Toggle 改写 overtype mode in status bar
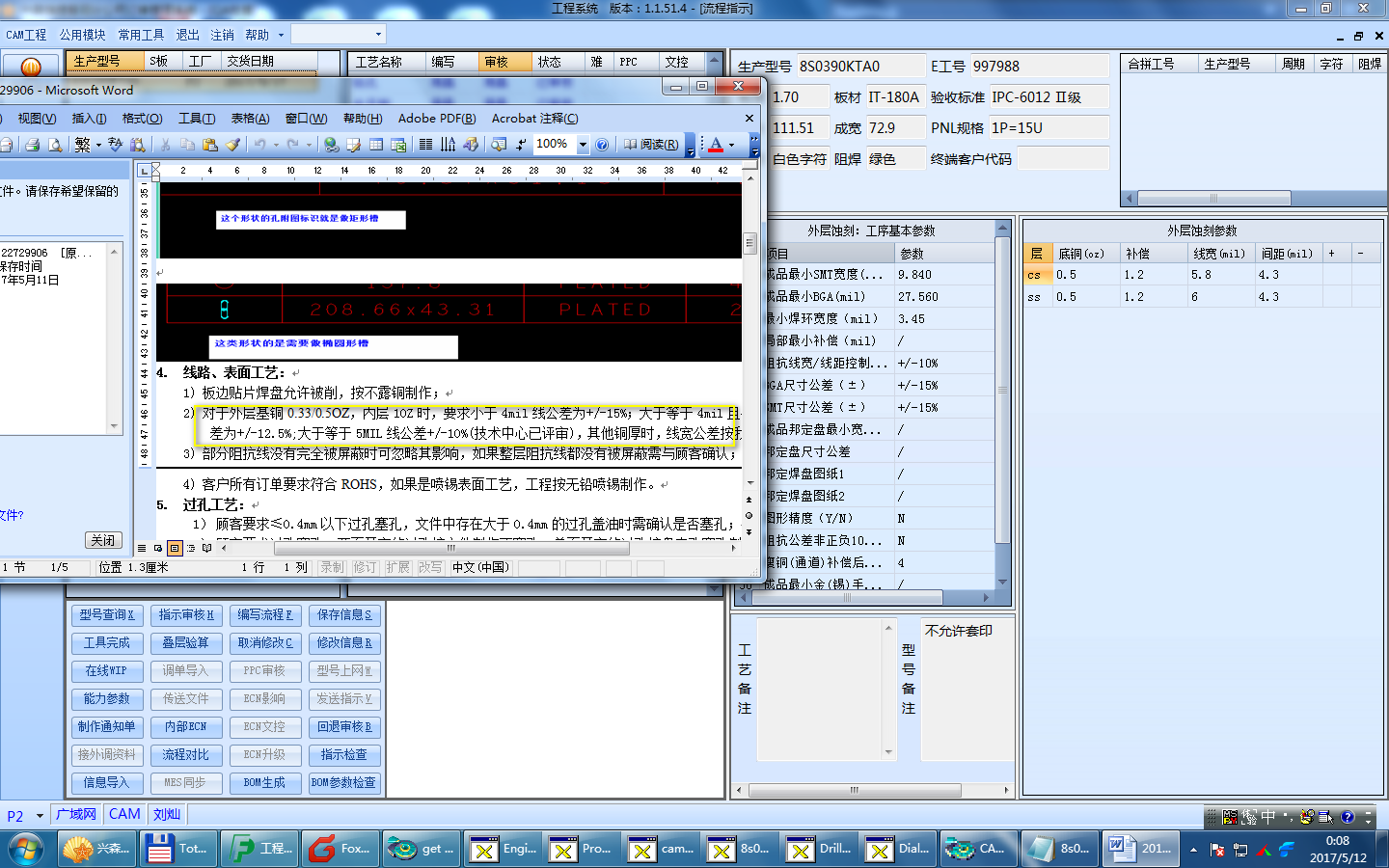Screen dimensions: 1389x868 point(430,567)
